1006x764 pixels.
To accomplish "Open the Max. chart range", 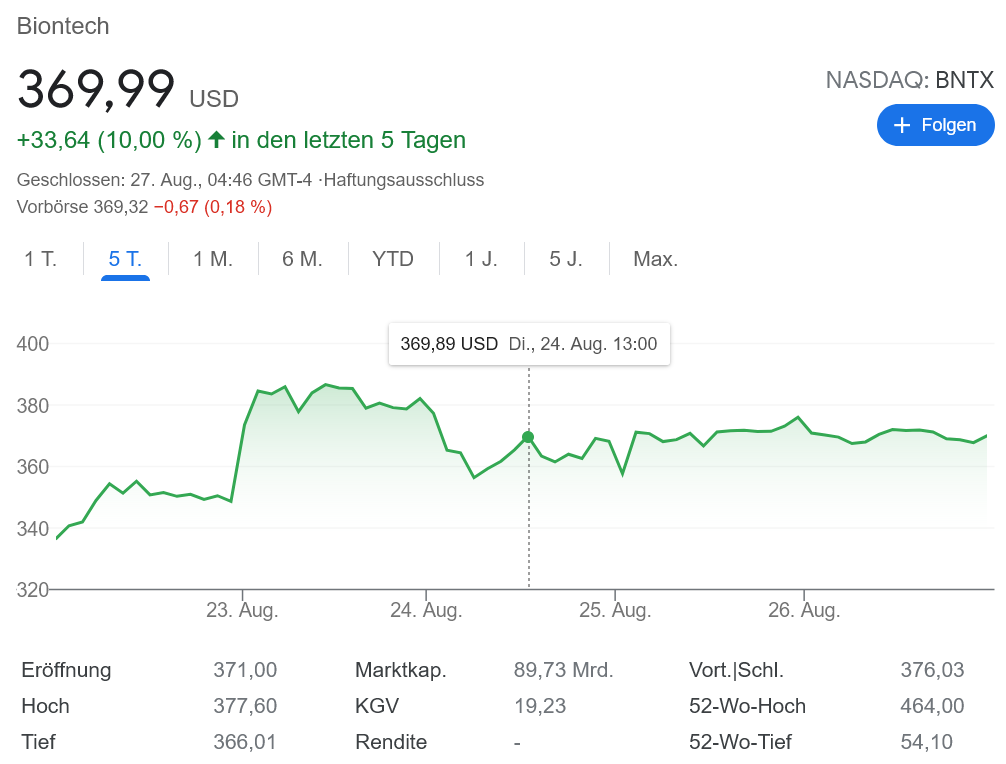I will pos(656,259).
